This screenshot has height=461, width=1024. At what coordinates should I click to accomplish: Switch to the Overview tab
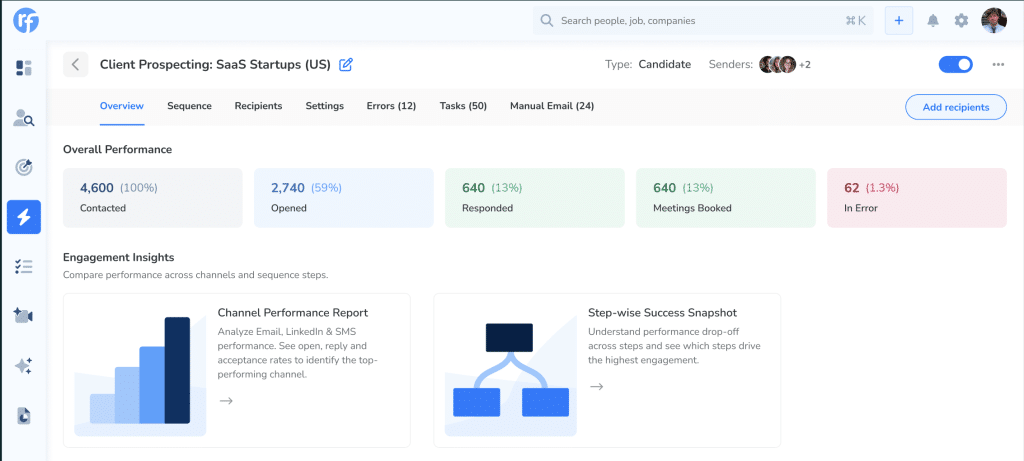click(x=122, y=106)
